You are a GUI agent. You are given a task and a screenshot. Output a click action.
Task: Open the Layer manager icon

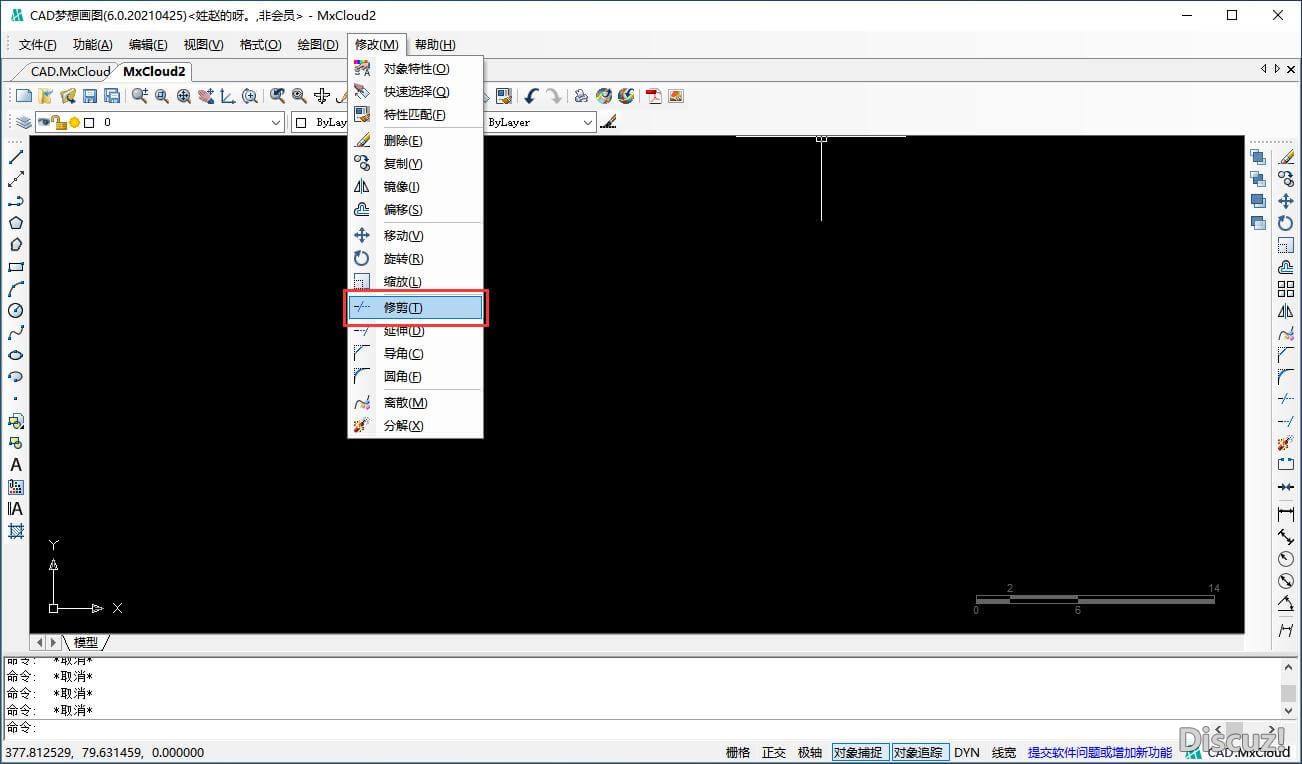click(24, 122)
